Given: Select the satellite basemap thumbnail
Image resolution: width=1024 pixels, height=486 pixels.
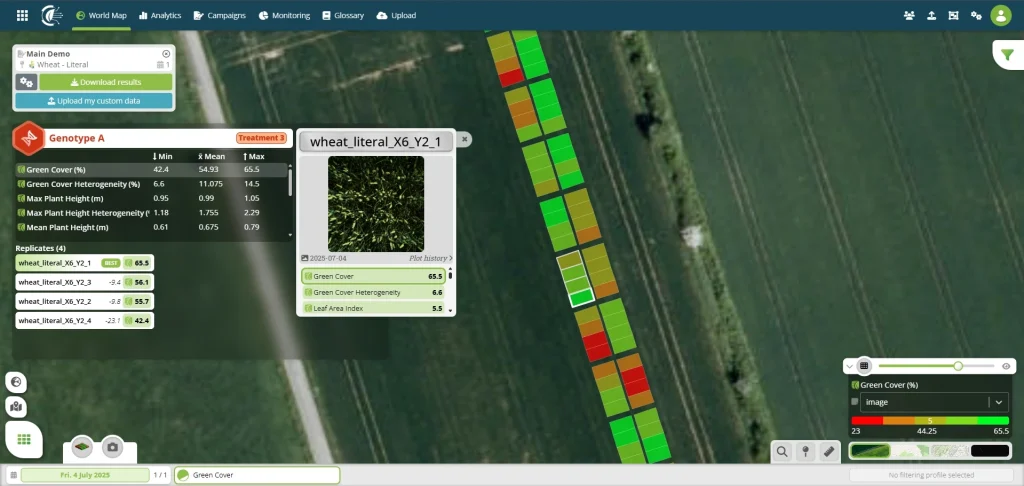Looking at the screenshot, I should click(x=869, y=451).
